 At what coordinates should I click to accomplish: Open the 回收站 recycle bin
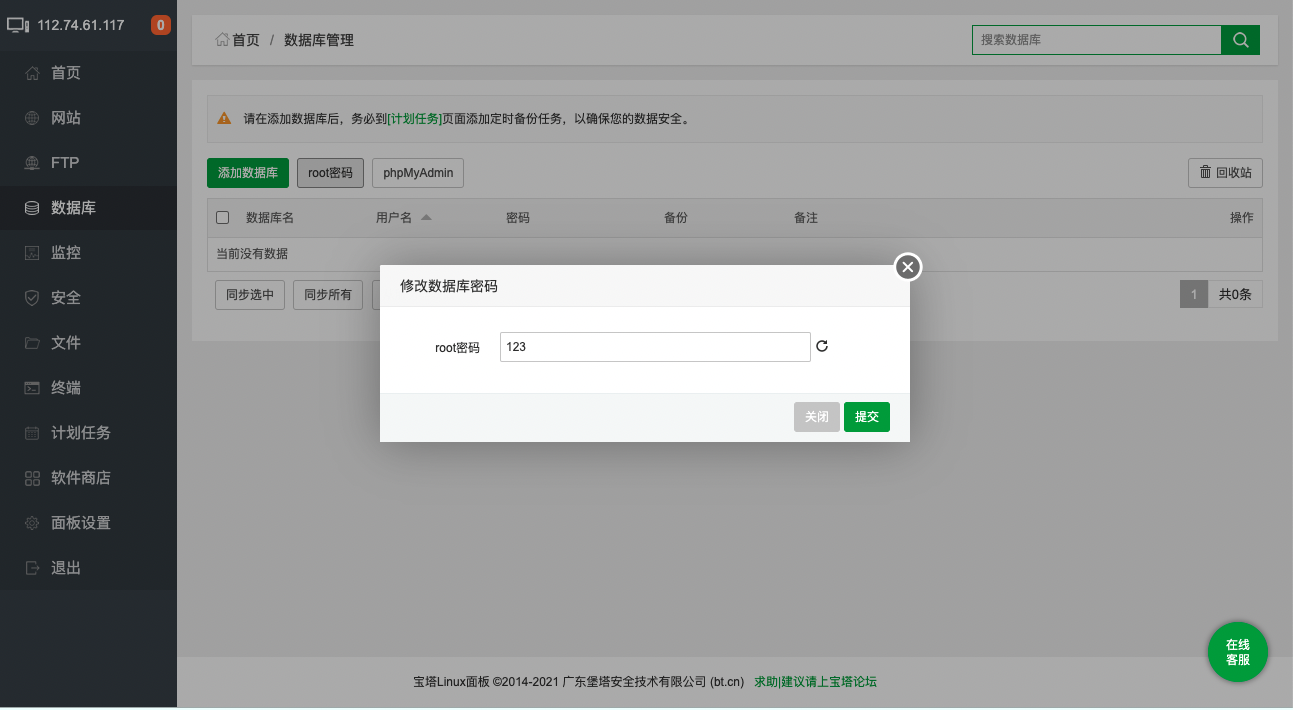tap(1225, 173)
